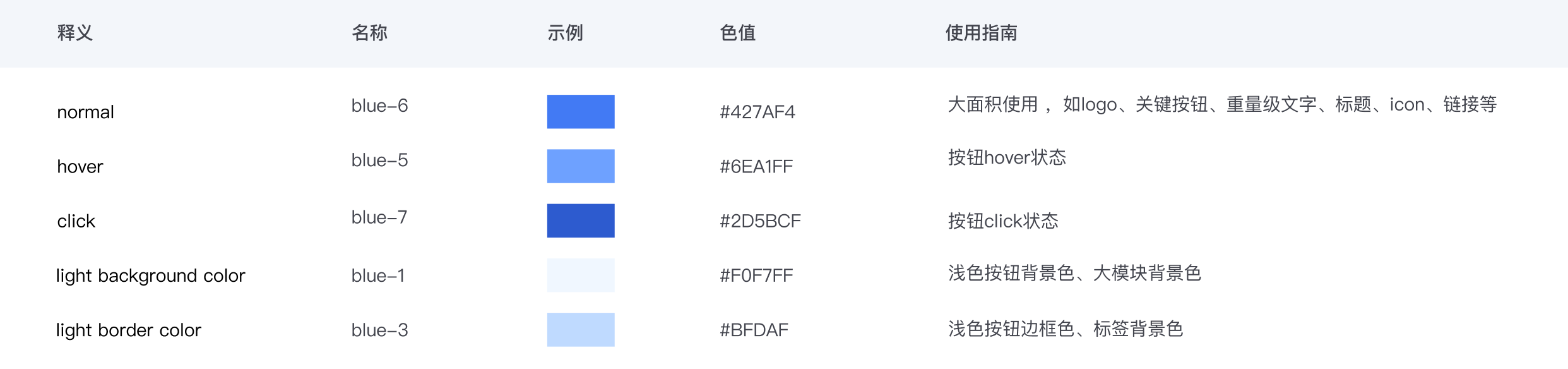
Task: Click the 按钮hover状态 usage description
Action: click(1007, 157)
